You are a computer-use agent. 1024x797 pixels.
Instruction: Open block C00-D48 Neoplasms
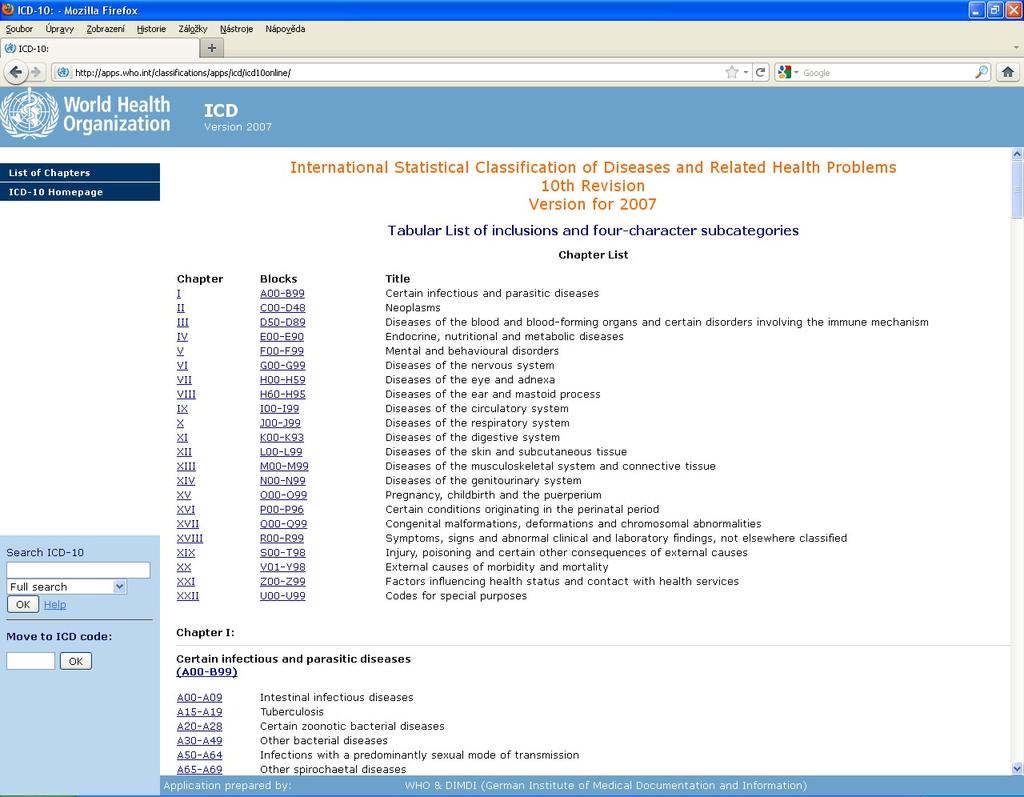pos(283,308)
